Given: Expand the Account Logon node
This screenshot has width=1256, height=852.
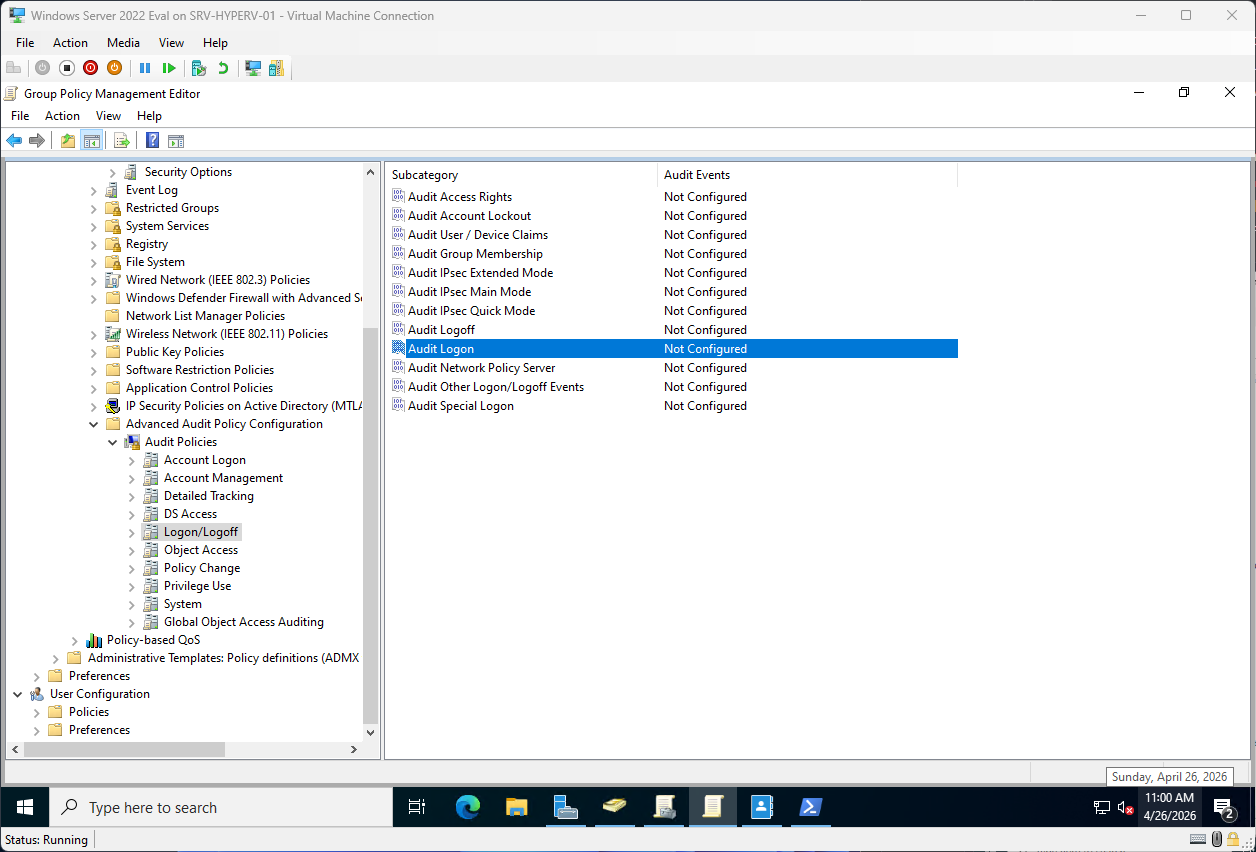Looking at the screenshot, I should coord(132,460).
